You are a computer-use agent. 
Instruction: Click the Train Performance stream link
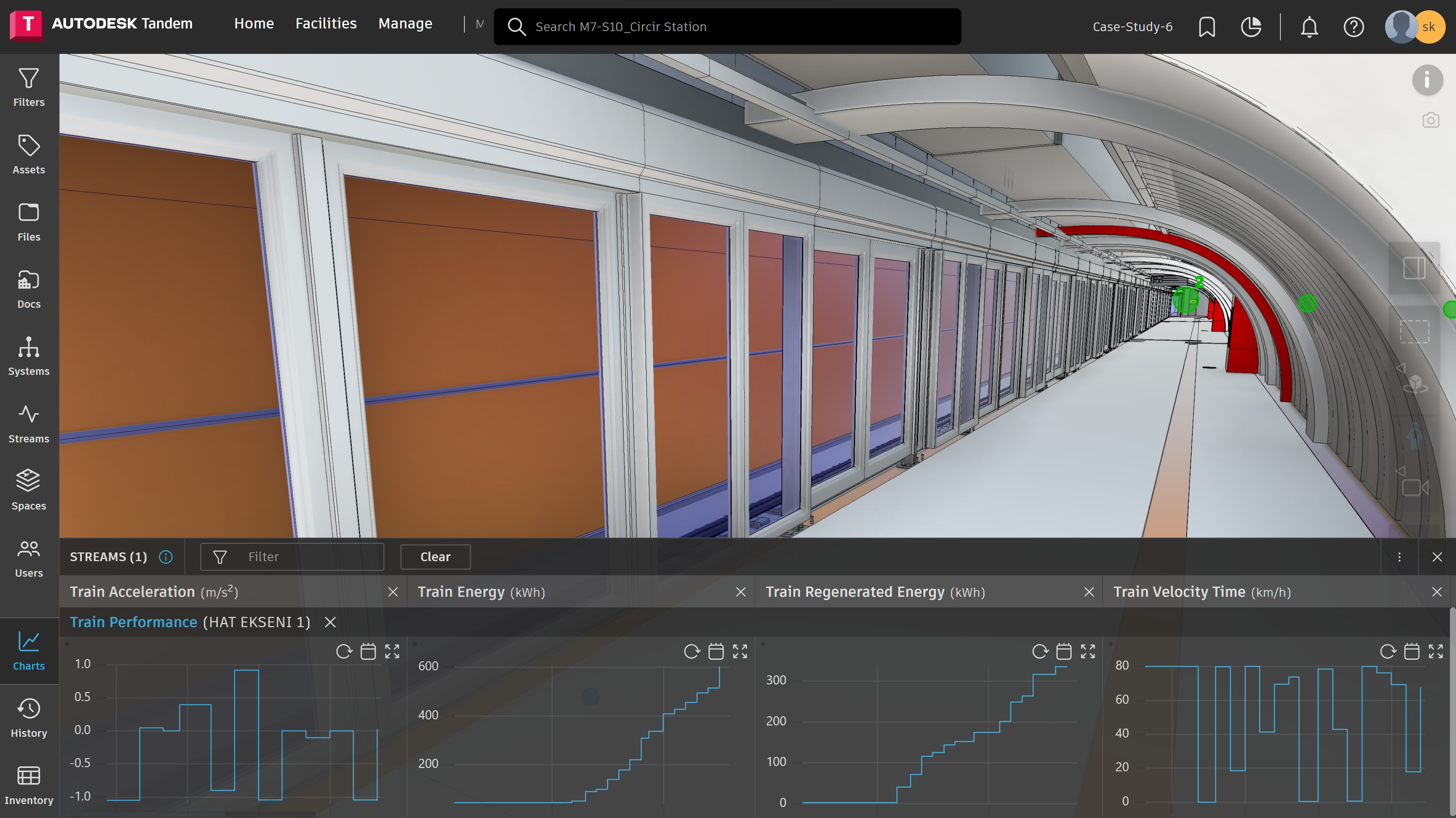tap(134, 622)
